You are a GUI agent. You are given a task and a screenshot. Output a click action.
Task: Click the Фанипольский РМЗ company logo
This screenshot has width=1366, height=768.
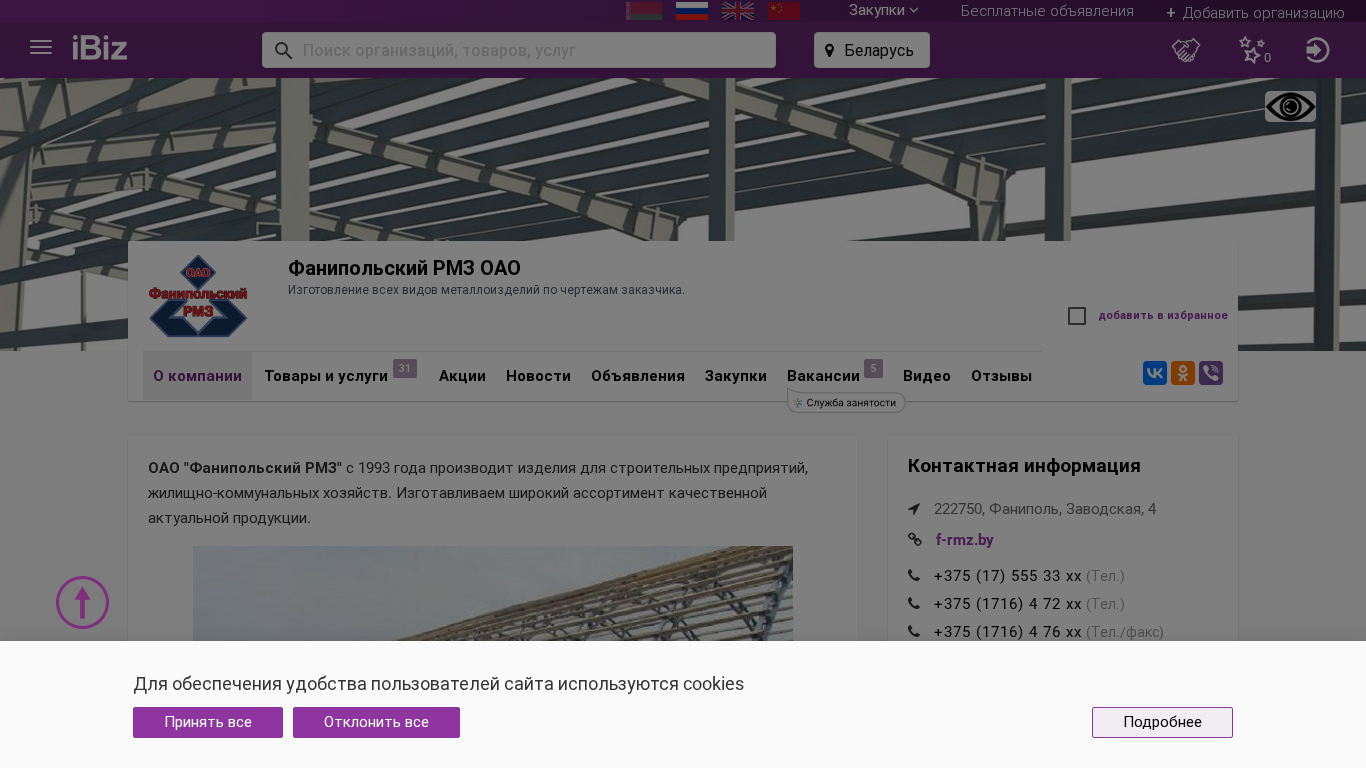click(x=198, y=296)
